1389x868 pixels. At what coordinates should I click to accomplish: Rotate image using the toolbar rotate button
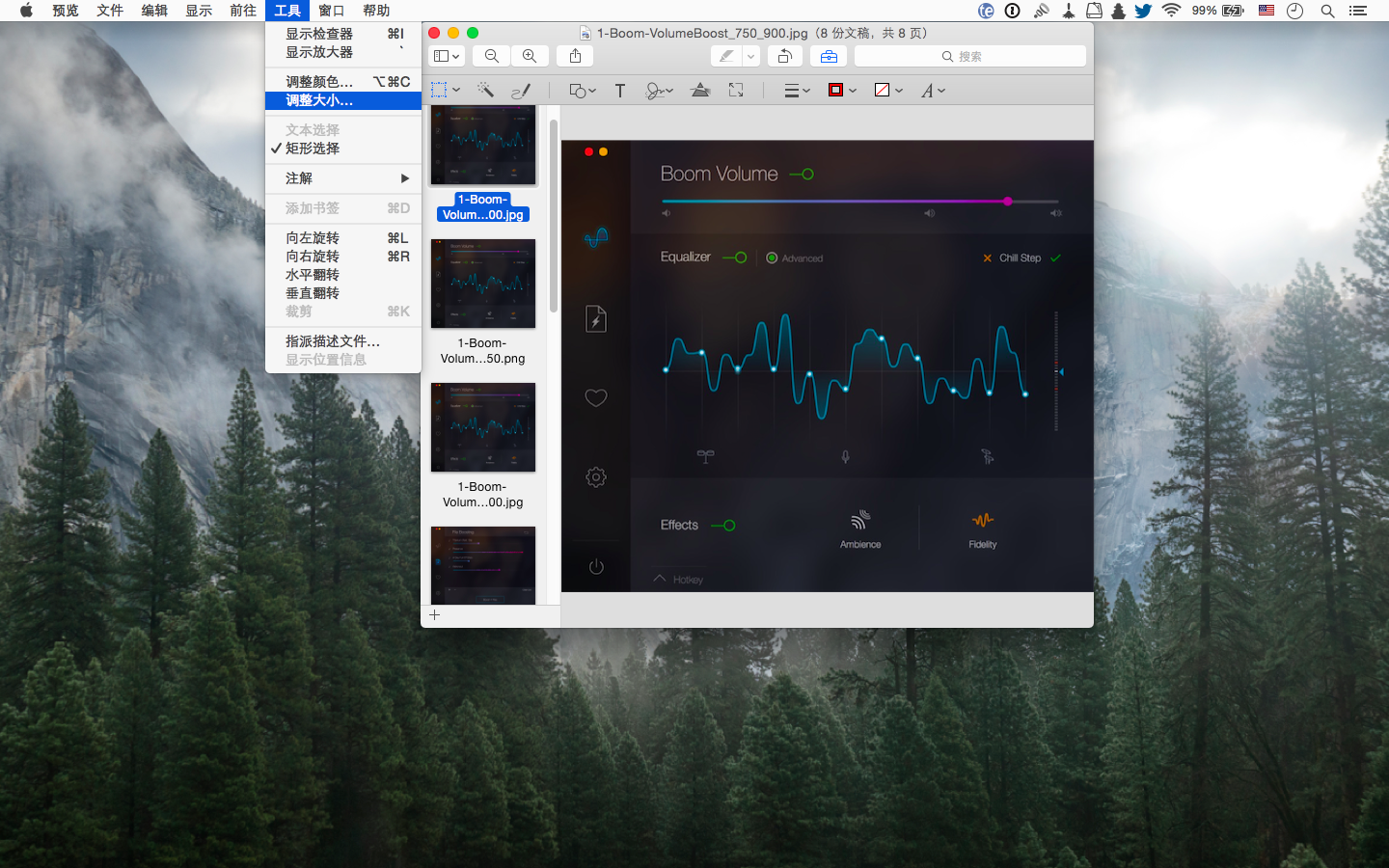pos(784,56)
